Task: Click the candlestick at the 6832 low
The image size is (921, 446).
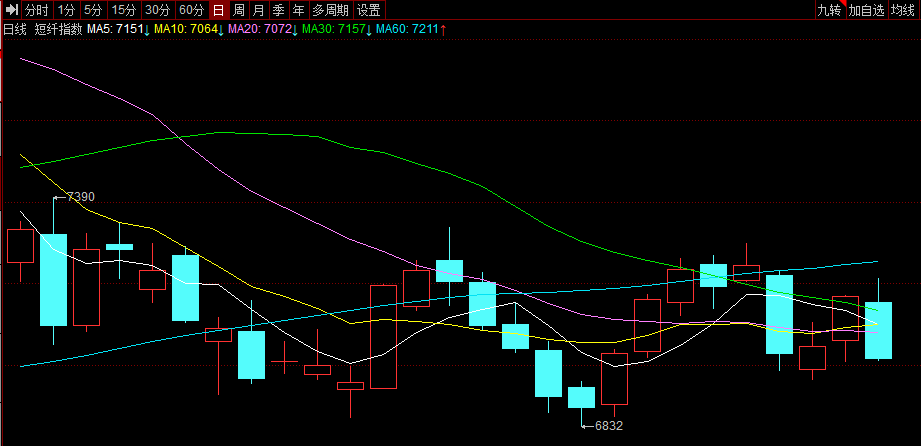Action: pos(581,397)
